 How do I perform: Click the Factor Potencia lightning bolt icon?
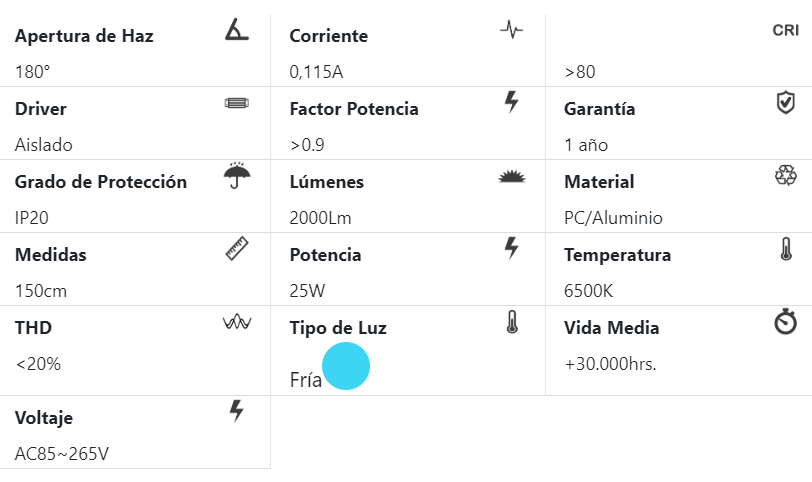point(511,102)
